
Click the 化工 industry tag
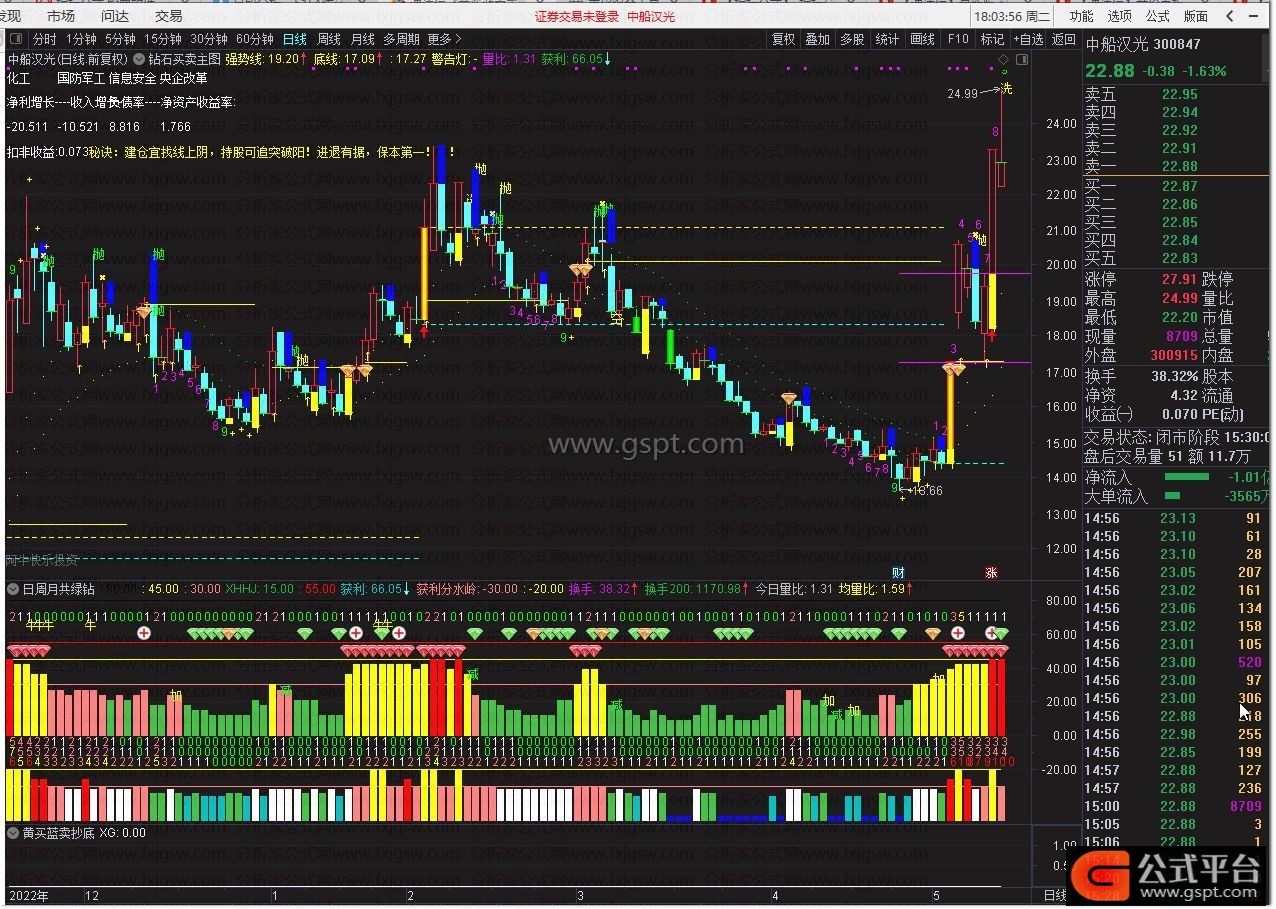(x=19, y=77)
